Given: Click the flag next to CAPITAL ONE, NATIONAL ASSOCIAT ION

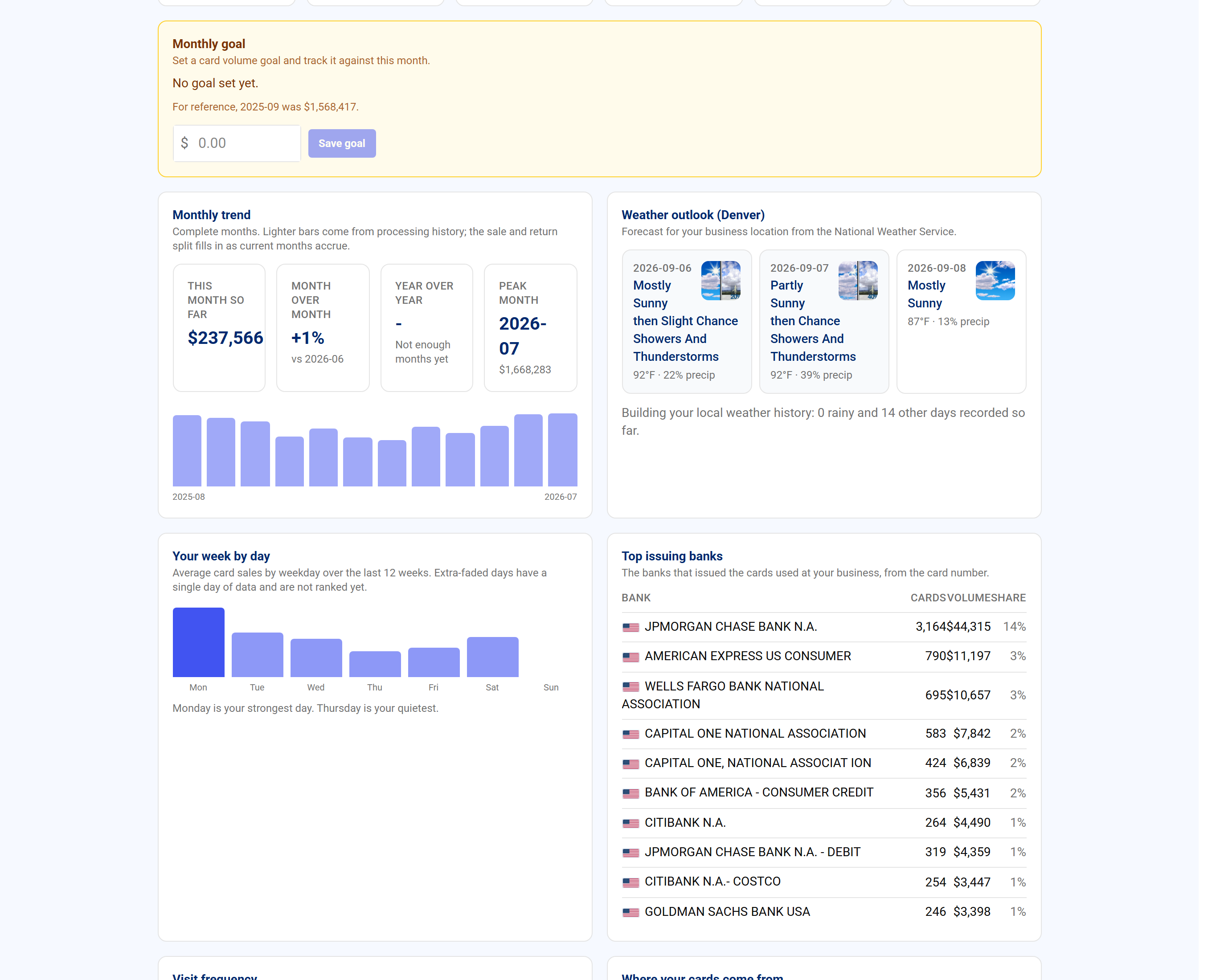Looking at the screenshot, I should point(631,764).
